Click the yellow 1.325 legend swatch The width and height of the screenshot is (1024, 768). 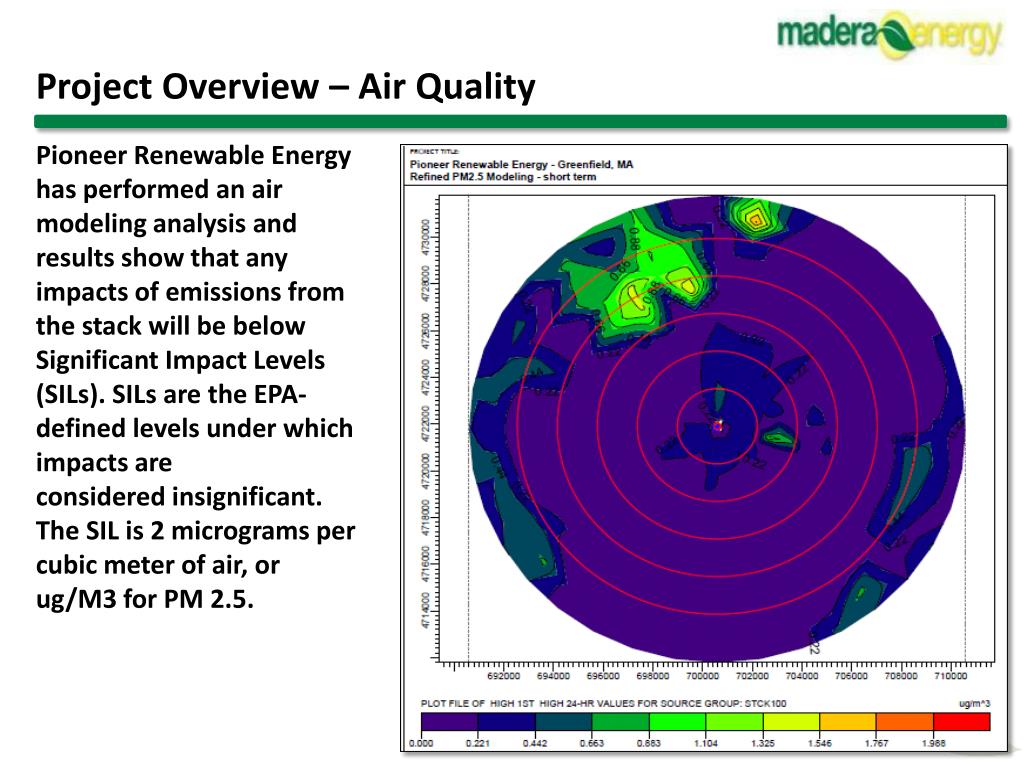pyautogui.click(x=791, y=722)
